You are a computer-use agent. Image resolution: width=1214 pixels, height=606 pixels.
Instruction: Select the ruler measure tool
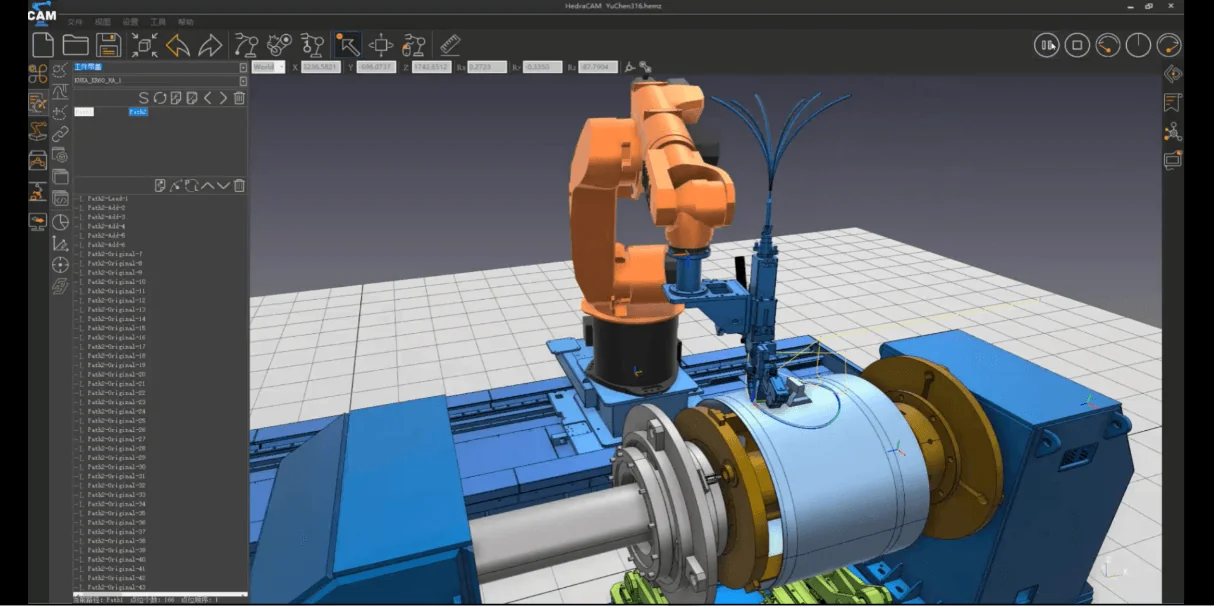(450, 45)
